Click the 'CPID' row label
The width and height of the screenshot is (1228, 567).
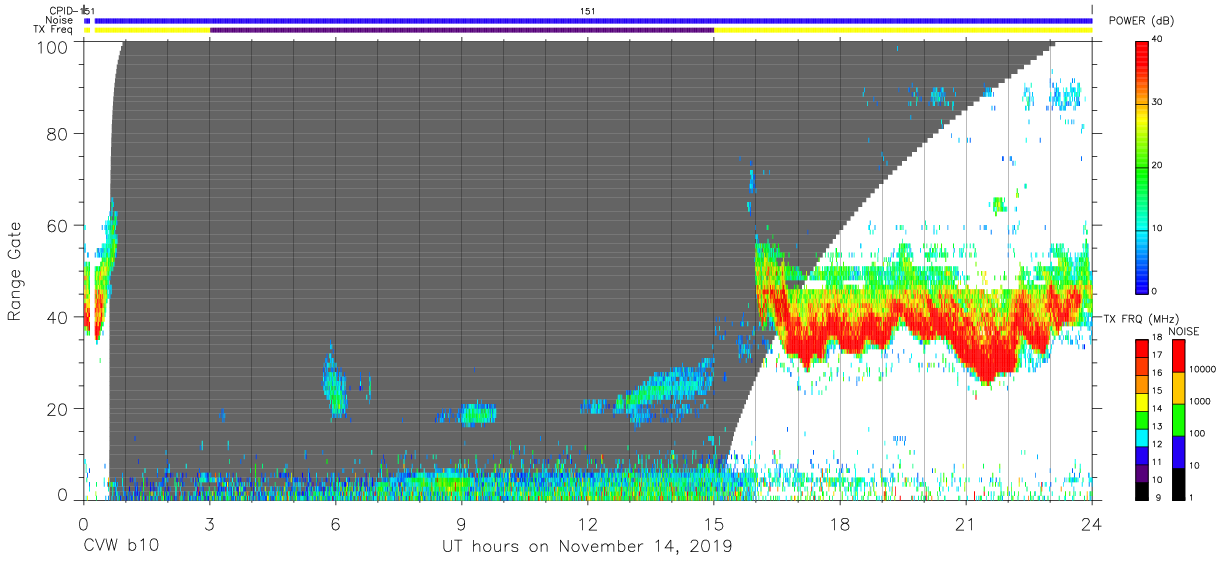click(x=61, y=11)
